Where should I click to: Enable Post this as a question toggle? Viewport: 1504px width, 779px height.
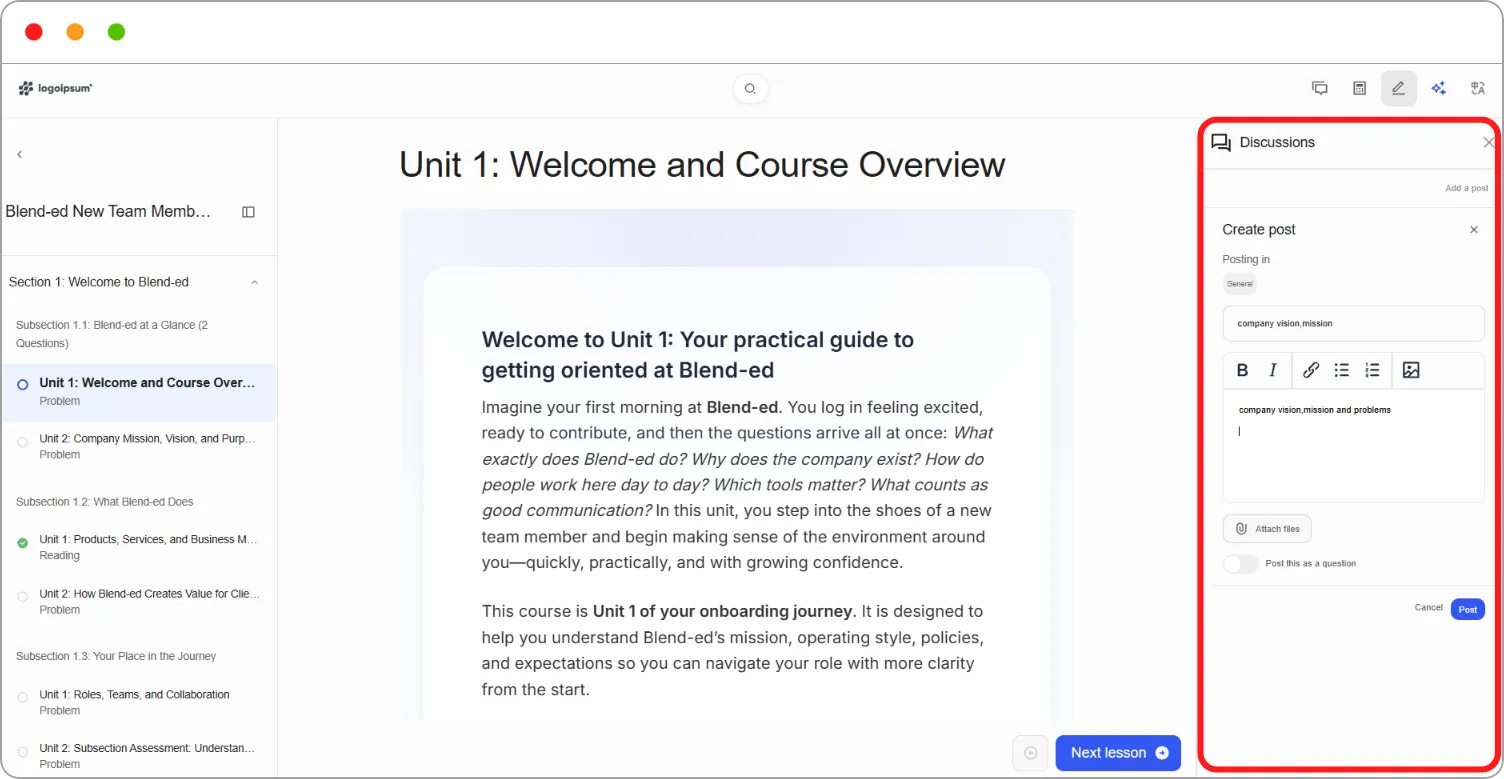pos(1240,564)
